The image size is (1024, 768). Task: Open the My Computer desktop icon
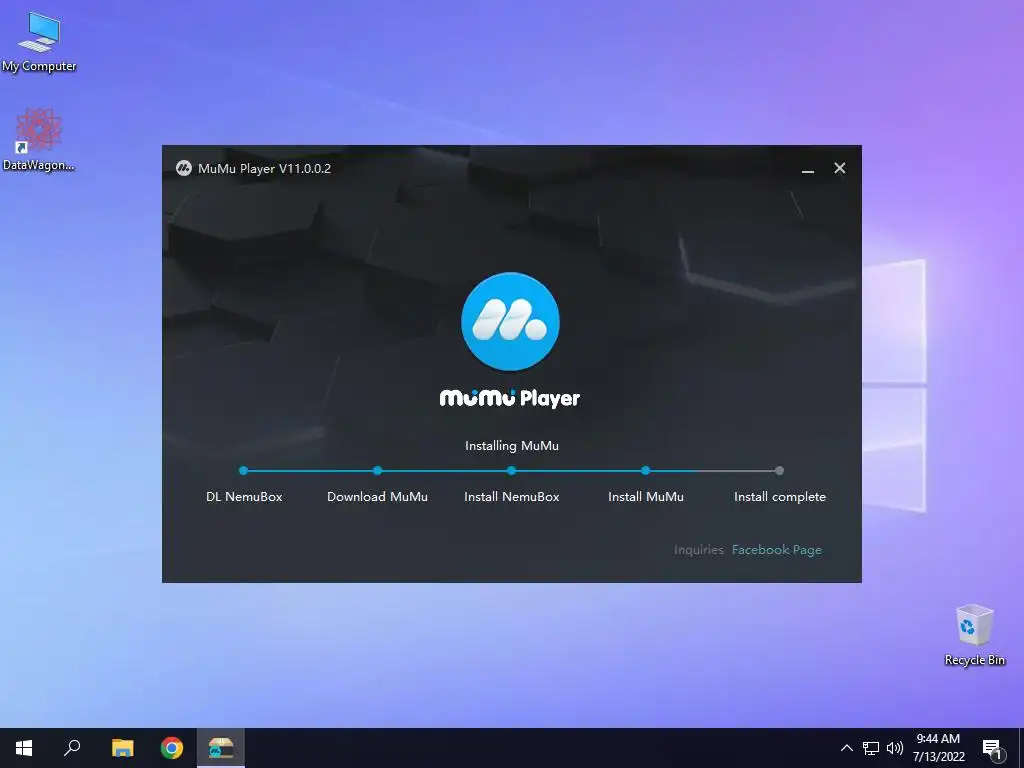39,42
